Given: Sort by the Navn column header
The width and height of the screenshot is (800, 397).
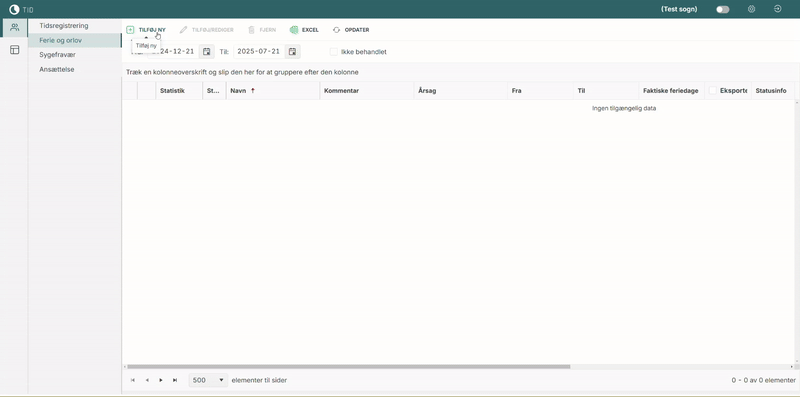Looking at the screenshot, I should [273, 90].
